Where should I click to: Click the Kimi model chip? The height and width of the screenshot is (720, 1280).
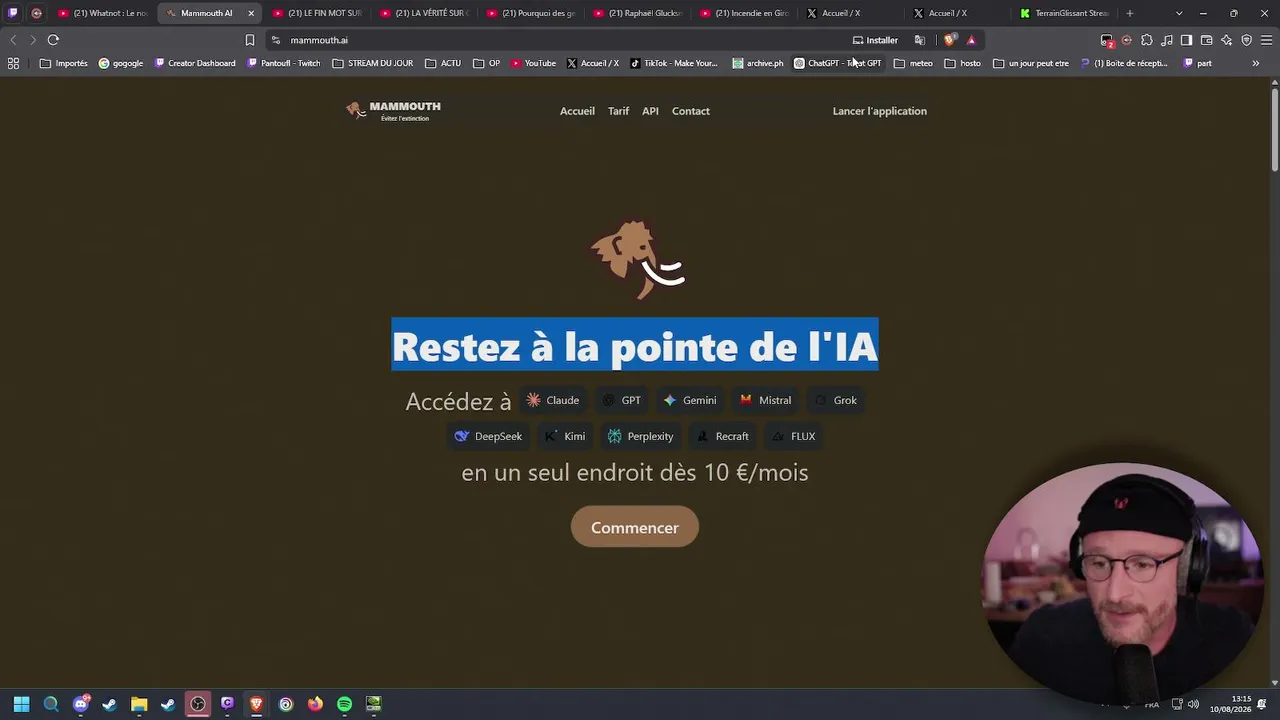565,436
